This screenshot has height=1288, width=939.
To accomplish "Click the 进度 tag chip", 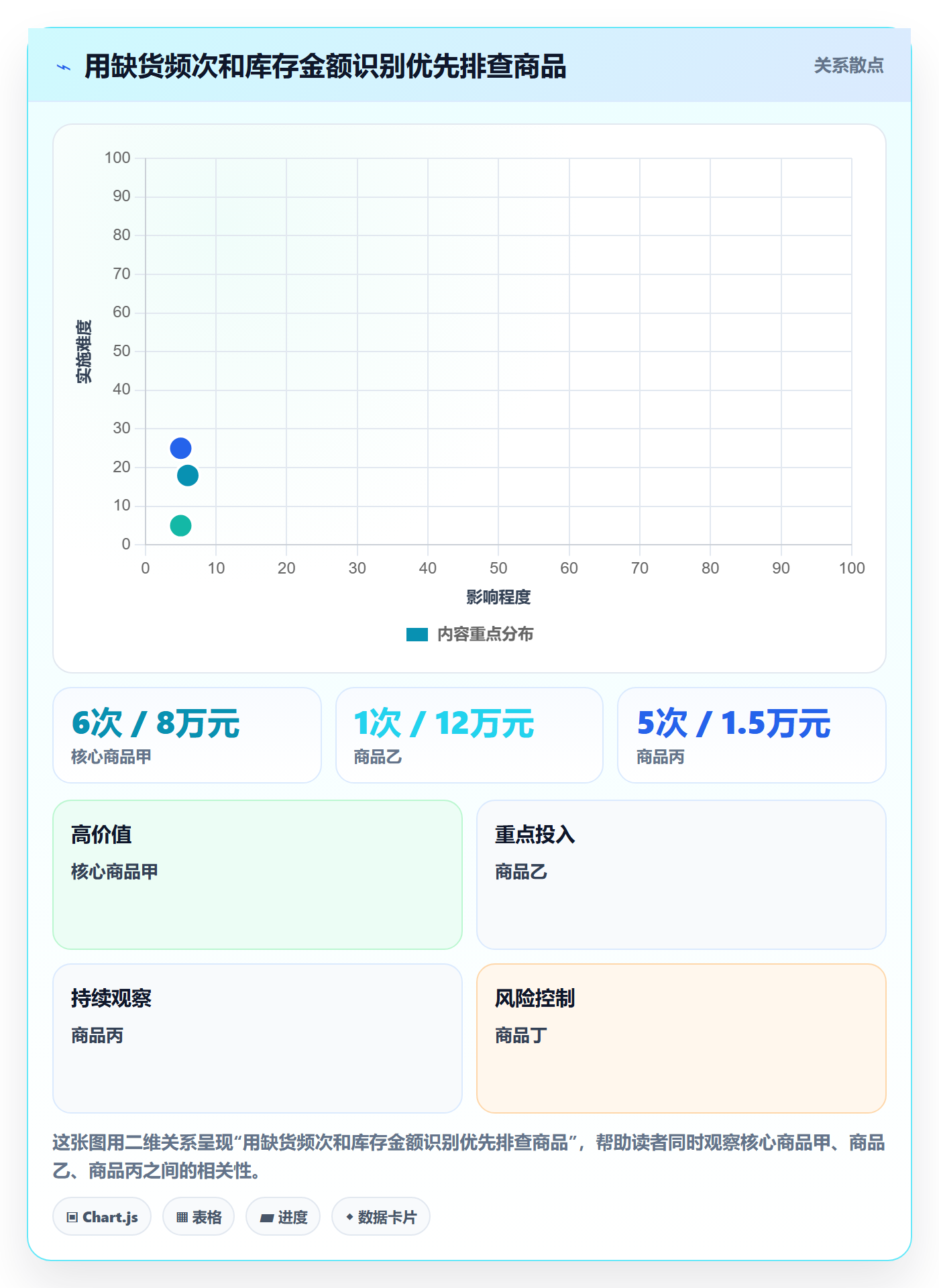I will [283, 1217].
